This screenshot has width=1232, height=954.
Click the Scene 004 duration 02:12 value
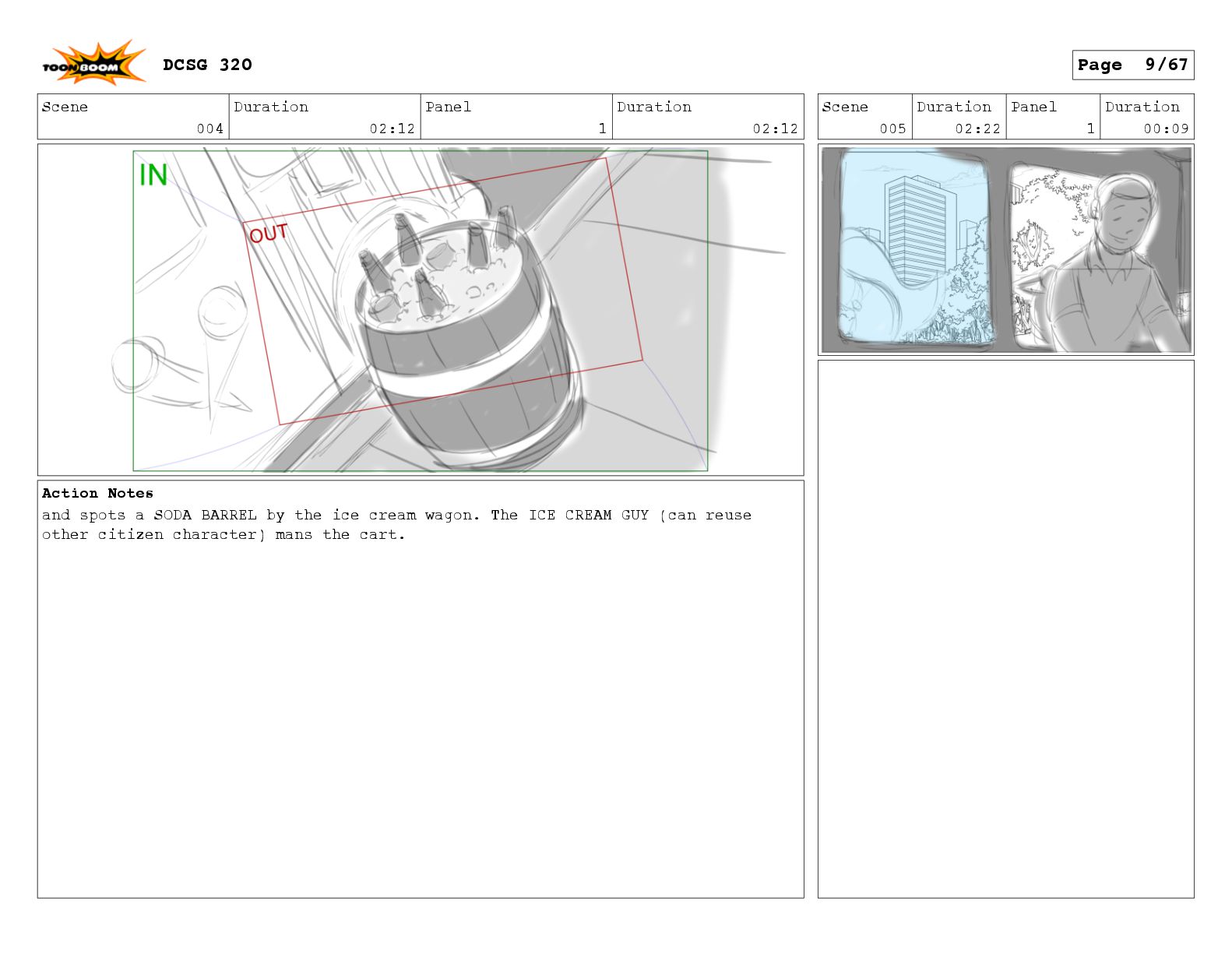392,128
